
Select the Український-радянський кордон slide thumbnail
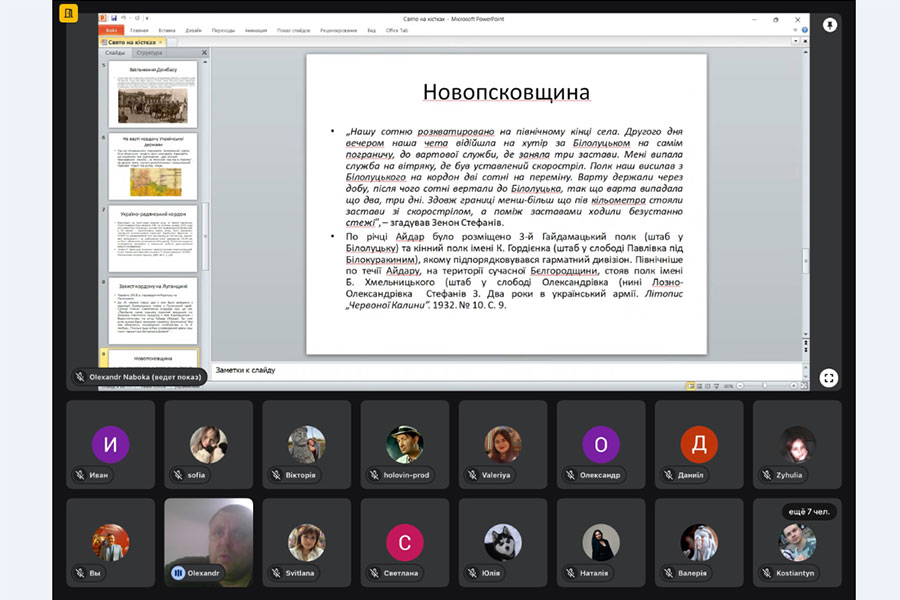[x=152, y=240]
